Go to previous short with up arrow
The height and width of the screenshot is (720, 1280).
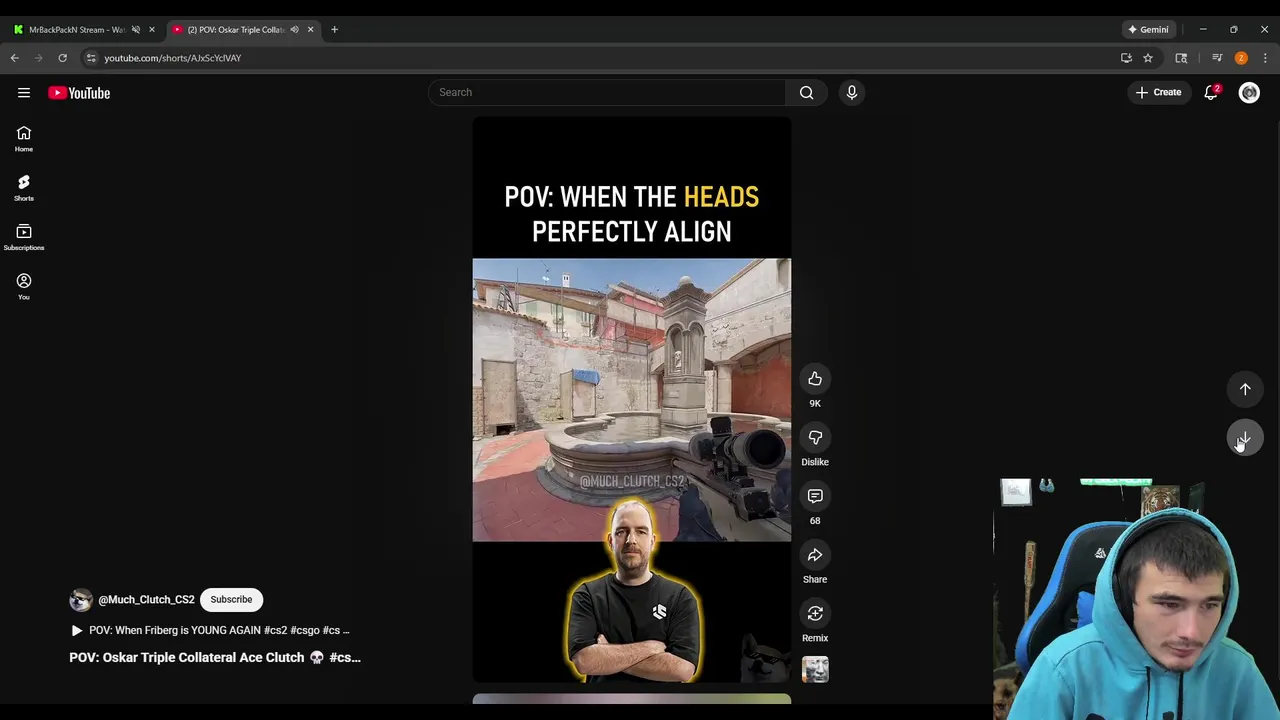click(x=1245, y=389)
